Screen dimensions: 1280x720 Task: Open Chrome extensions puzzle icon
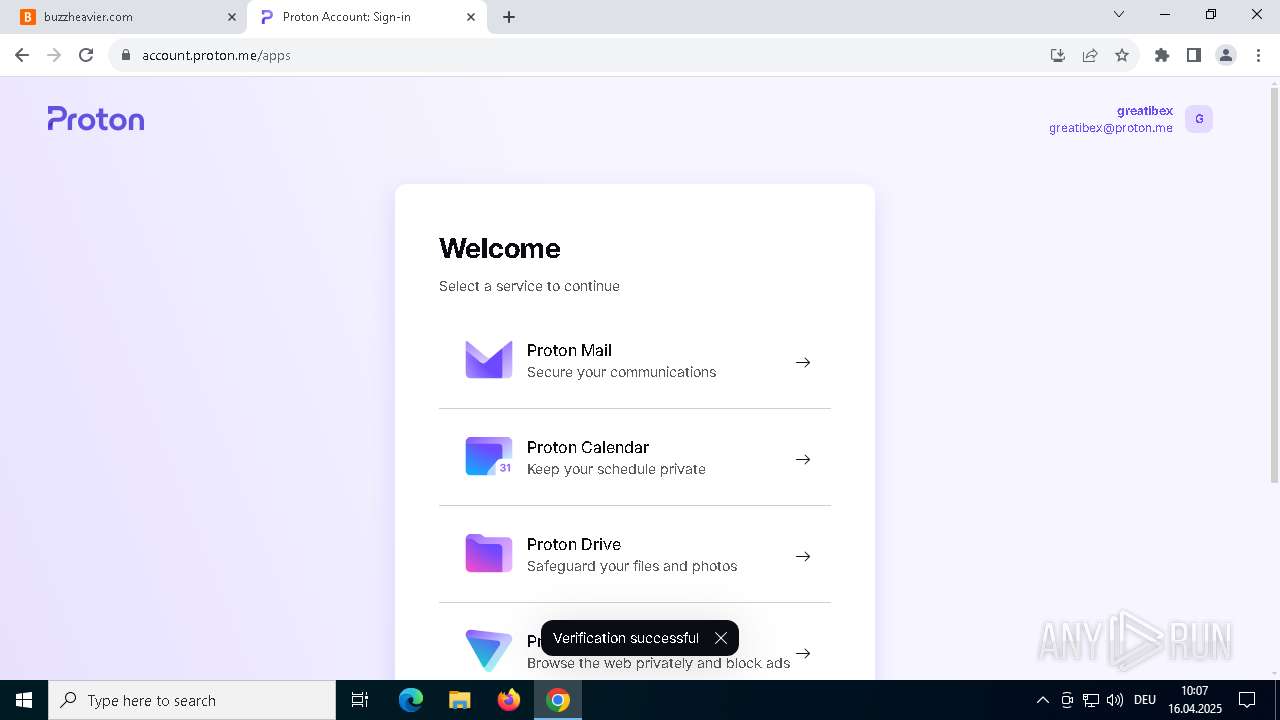[x=1162, y=55]
